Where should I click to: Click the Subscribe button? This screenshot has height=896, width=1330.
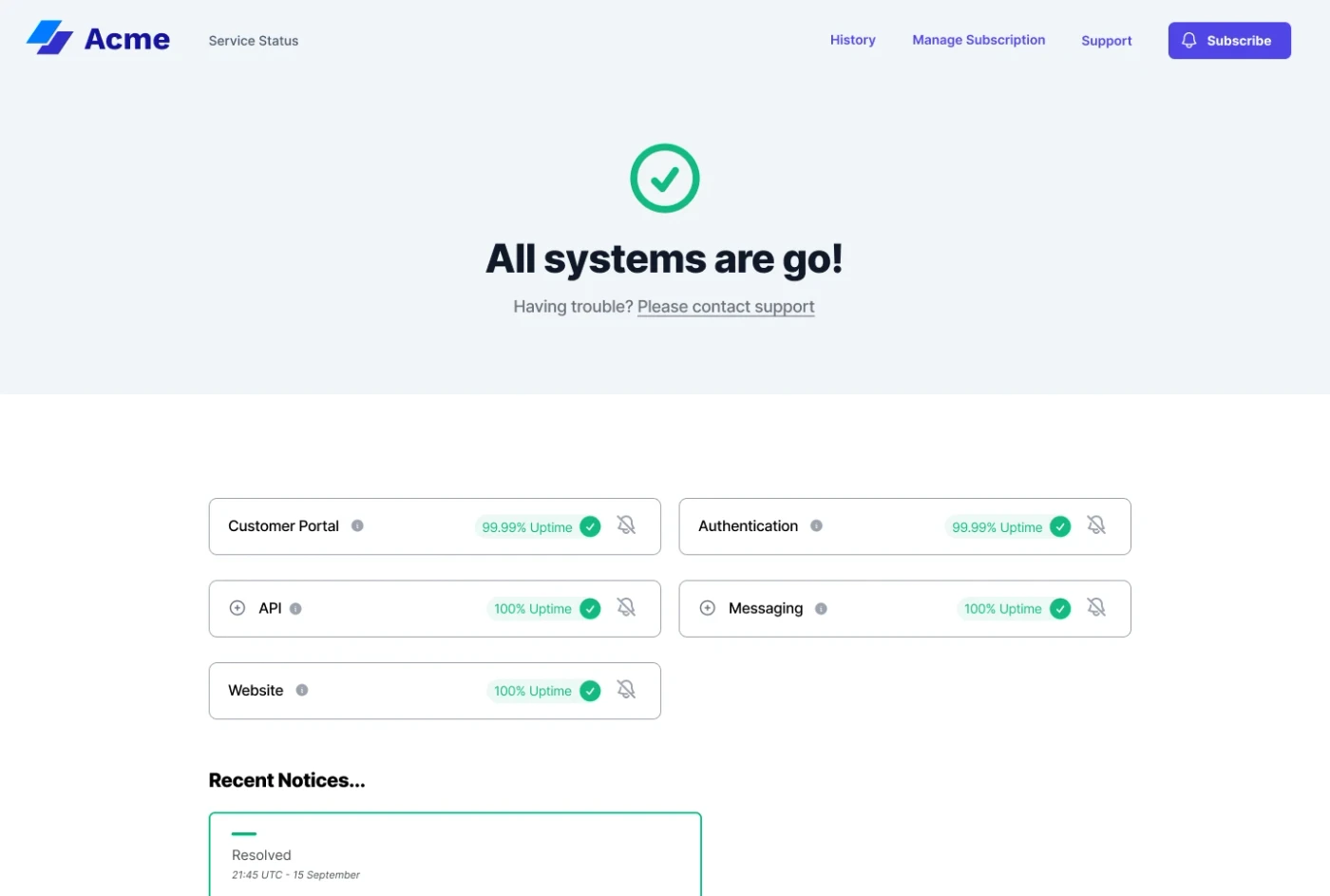[1228, 40]
